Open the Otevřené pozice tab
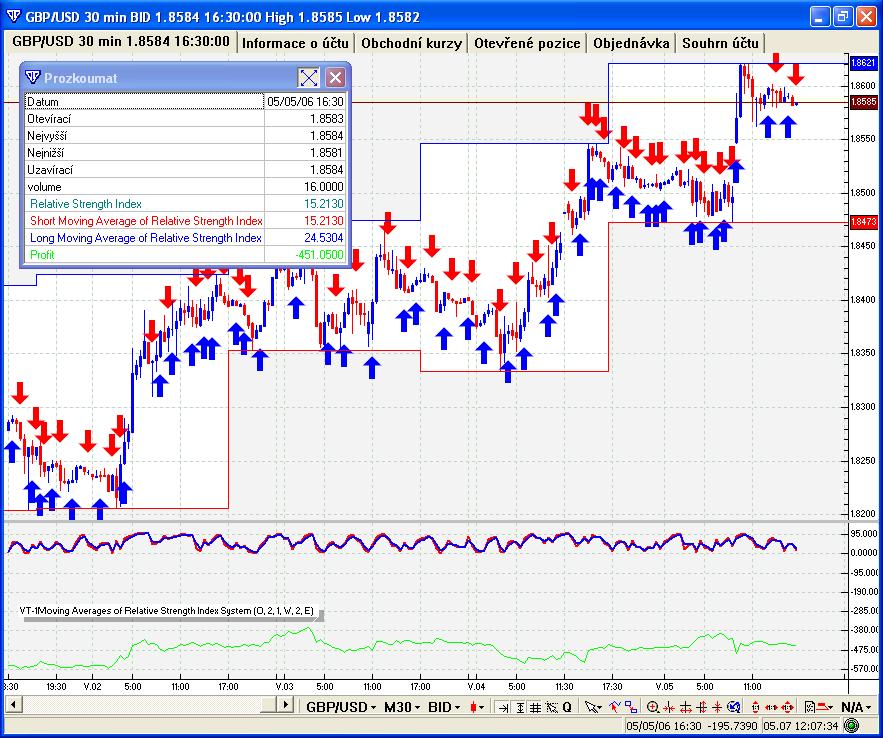883x738 pixels. coord(527,43)
